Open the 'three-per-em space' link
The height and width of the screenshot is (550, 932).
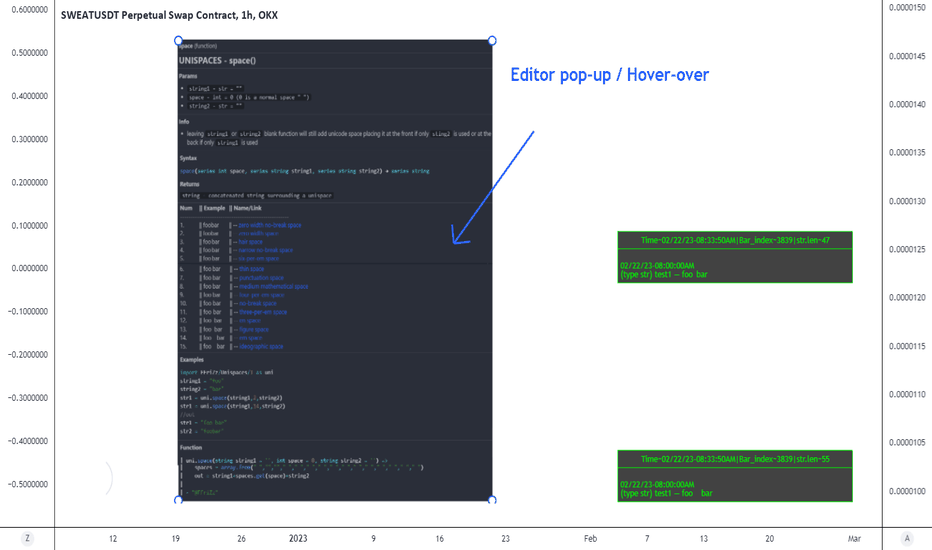click(263, 312)
